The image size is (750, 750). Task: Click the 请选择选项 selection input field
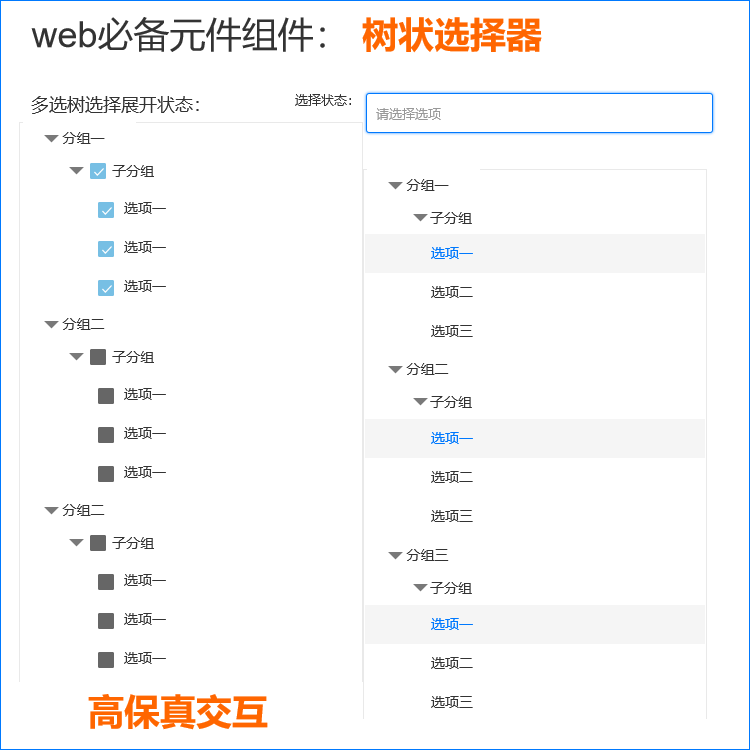pyautogui.click(x=539, y=113)
